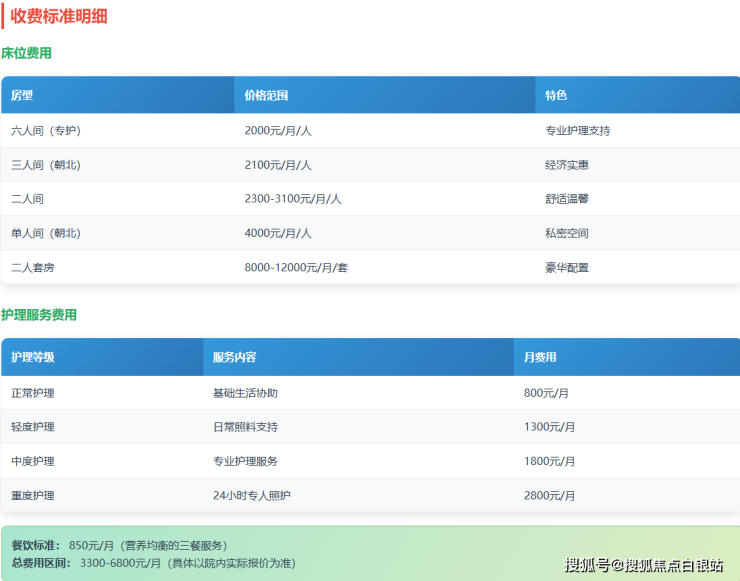Click the 价格范围 column header
Screen dimensions: 740x581
(x=266, y=95)
